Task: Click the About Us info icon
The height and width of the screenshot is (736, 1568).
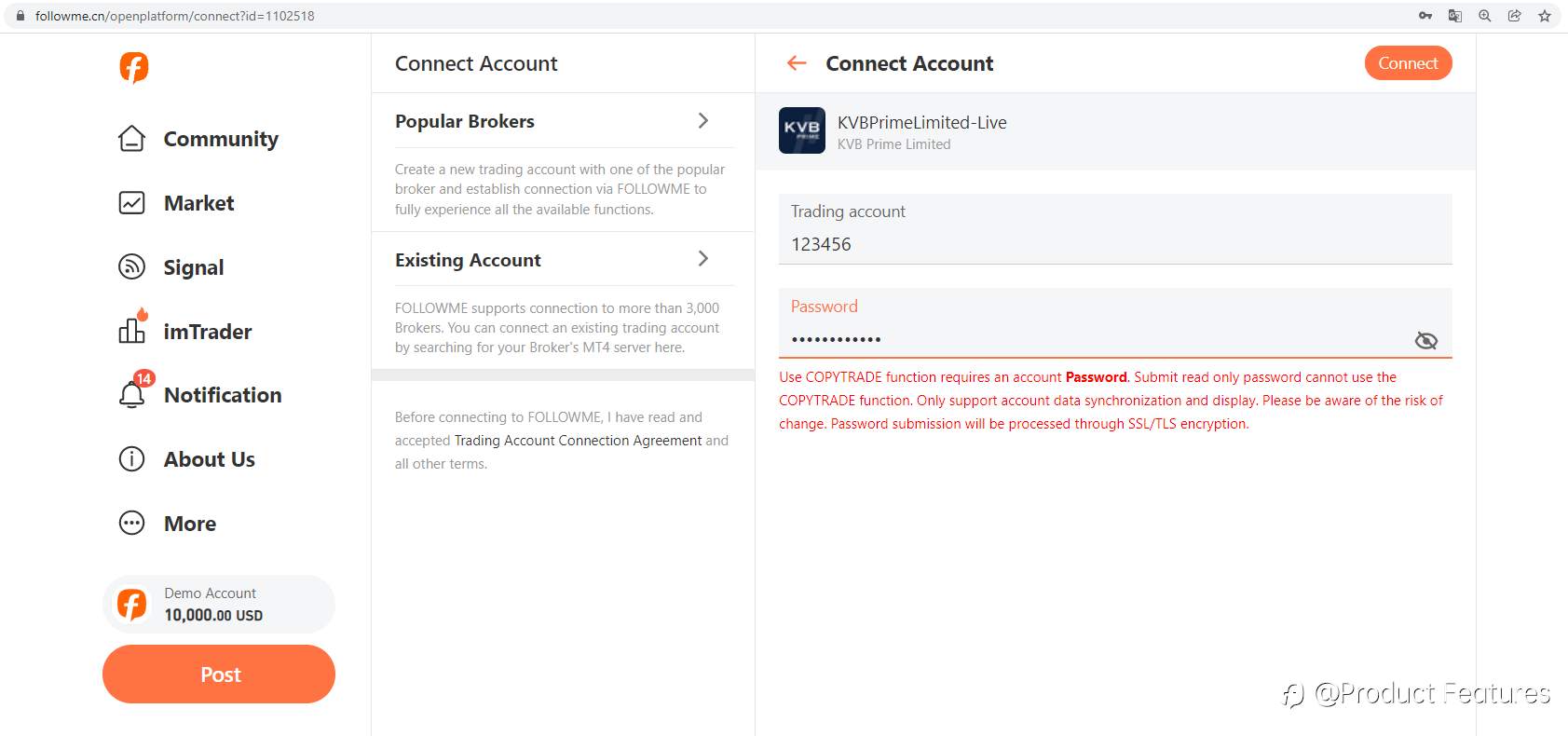Action: pos(132,459)
